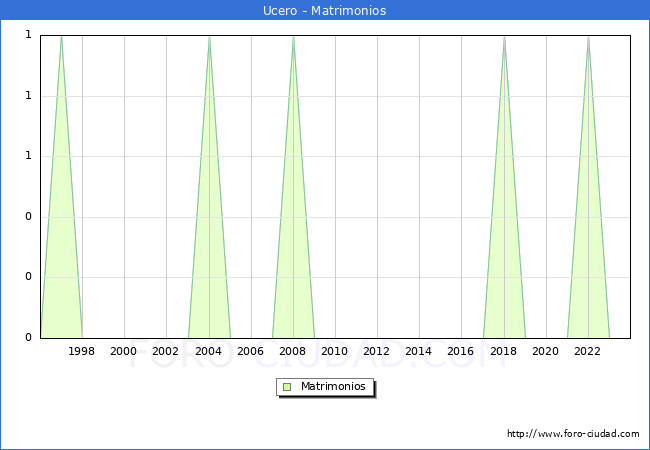Click the 2018 peak tip
The width and height of the screenshot is (650, 450).
[x=504, y=37]
